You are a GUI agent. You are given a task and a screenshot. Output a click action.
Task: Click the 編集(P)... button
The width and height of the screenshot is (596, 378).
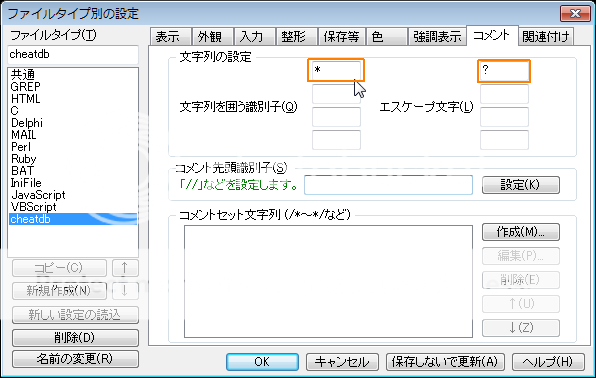(x=521, y=256)
